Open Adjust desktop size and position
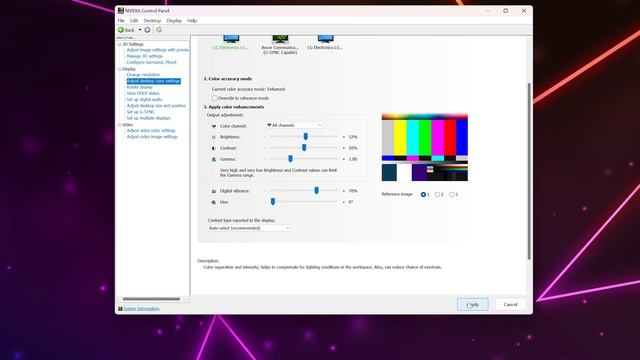Screen dimensions: 640x360 (156, 105)
